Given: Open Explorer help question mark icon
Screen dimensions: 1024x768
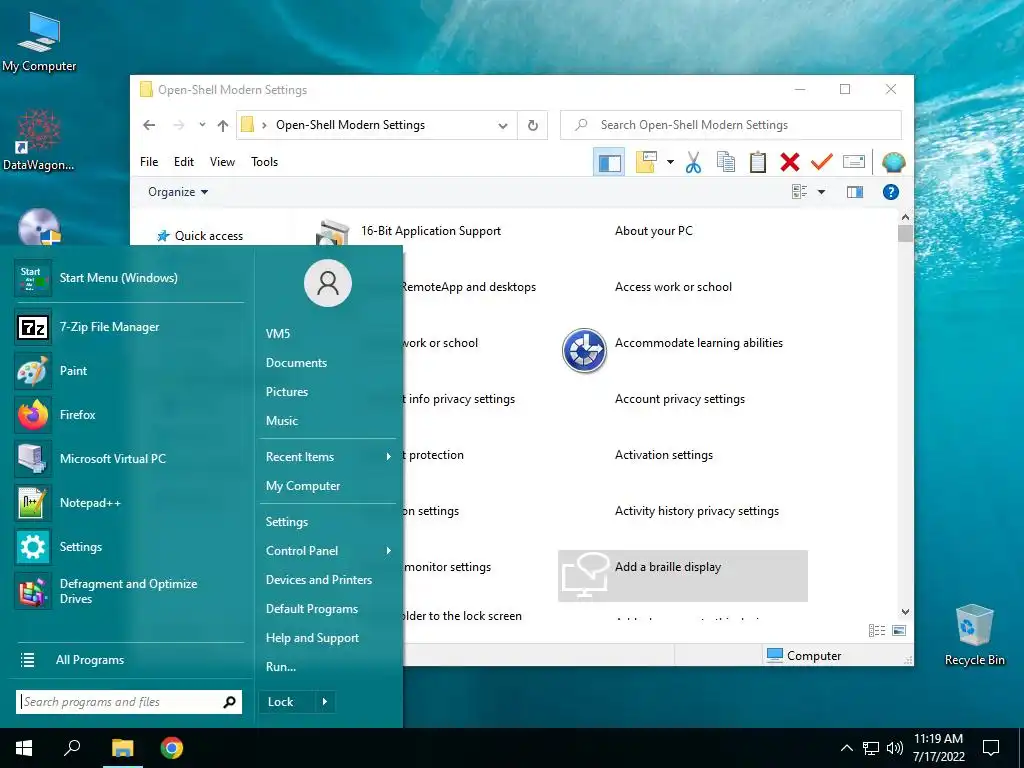Looking at the screenshot, I should click(x=891, y=192).
